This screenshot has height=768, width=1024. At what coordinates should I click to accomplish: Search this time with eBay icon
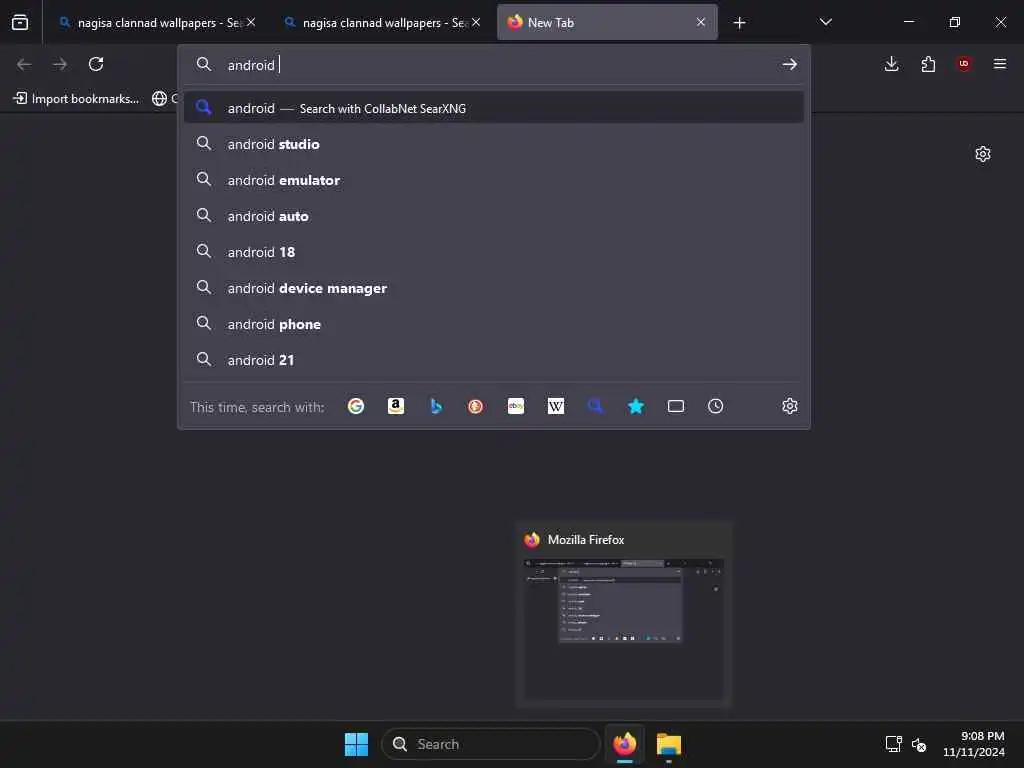516,406
